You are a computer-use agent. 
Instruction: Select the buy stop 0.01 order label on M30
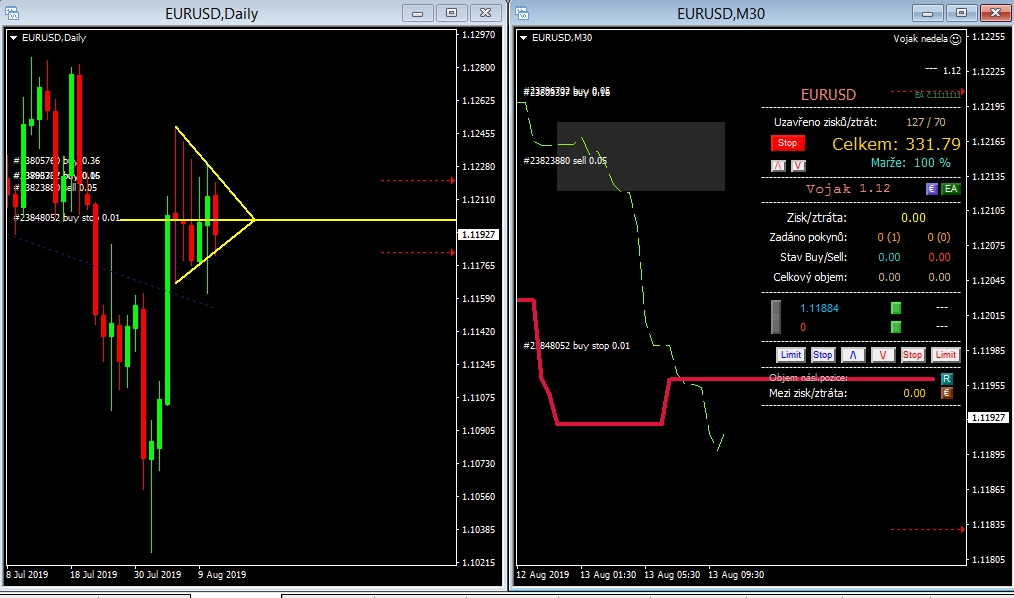pos(576,345)
